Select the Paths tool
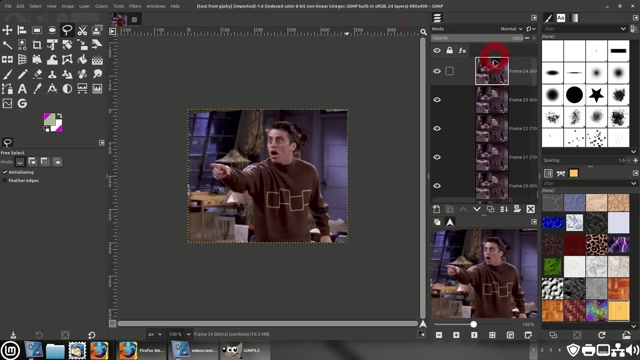The height and width of the screenshot is (360, 640). pyautogui.click(x=7, y=89)
